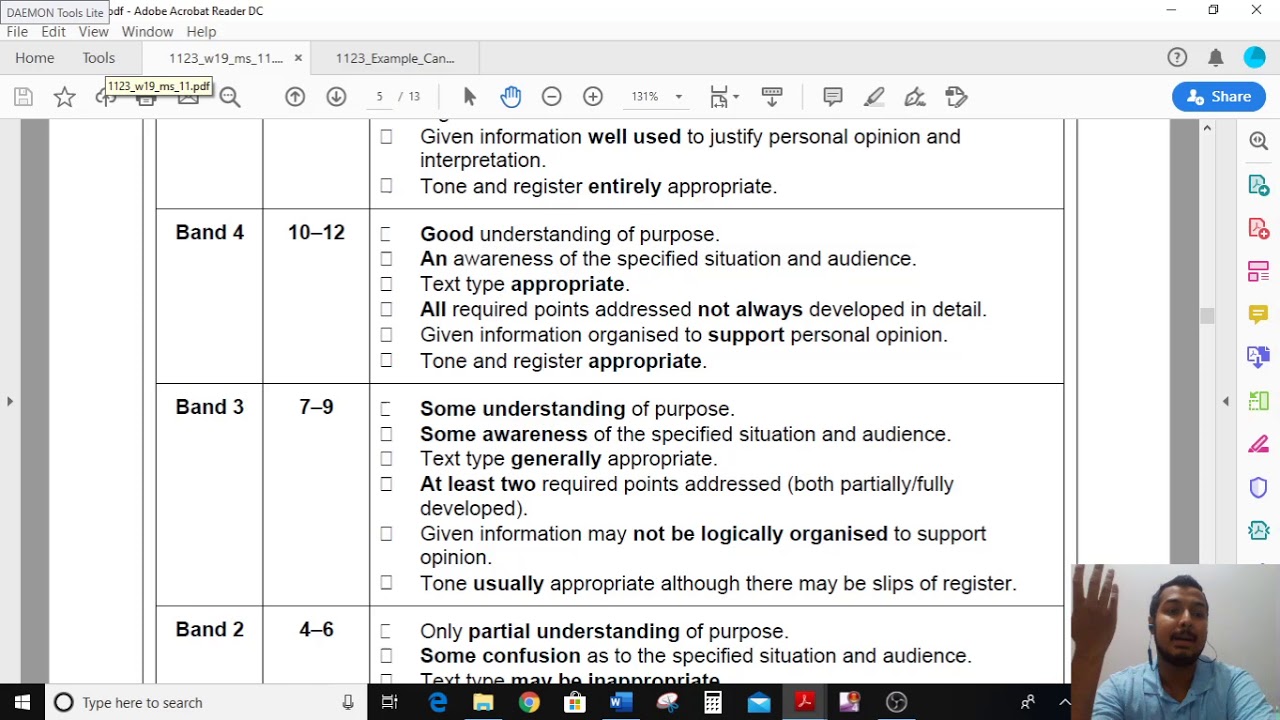Open Organize Pages in the right pane
1280x720 pixels.
pyautogui.click(x=1259, y=401)
